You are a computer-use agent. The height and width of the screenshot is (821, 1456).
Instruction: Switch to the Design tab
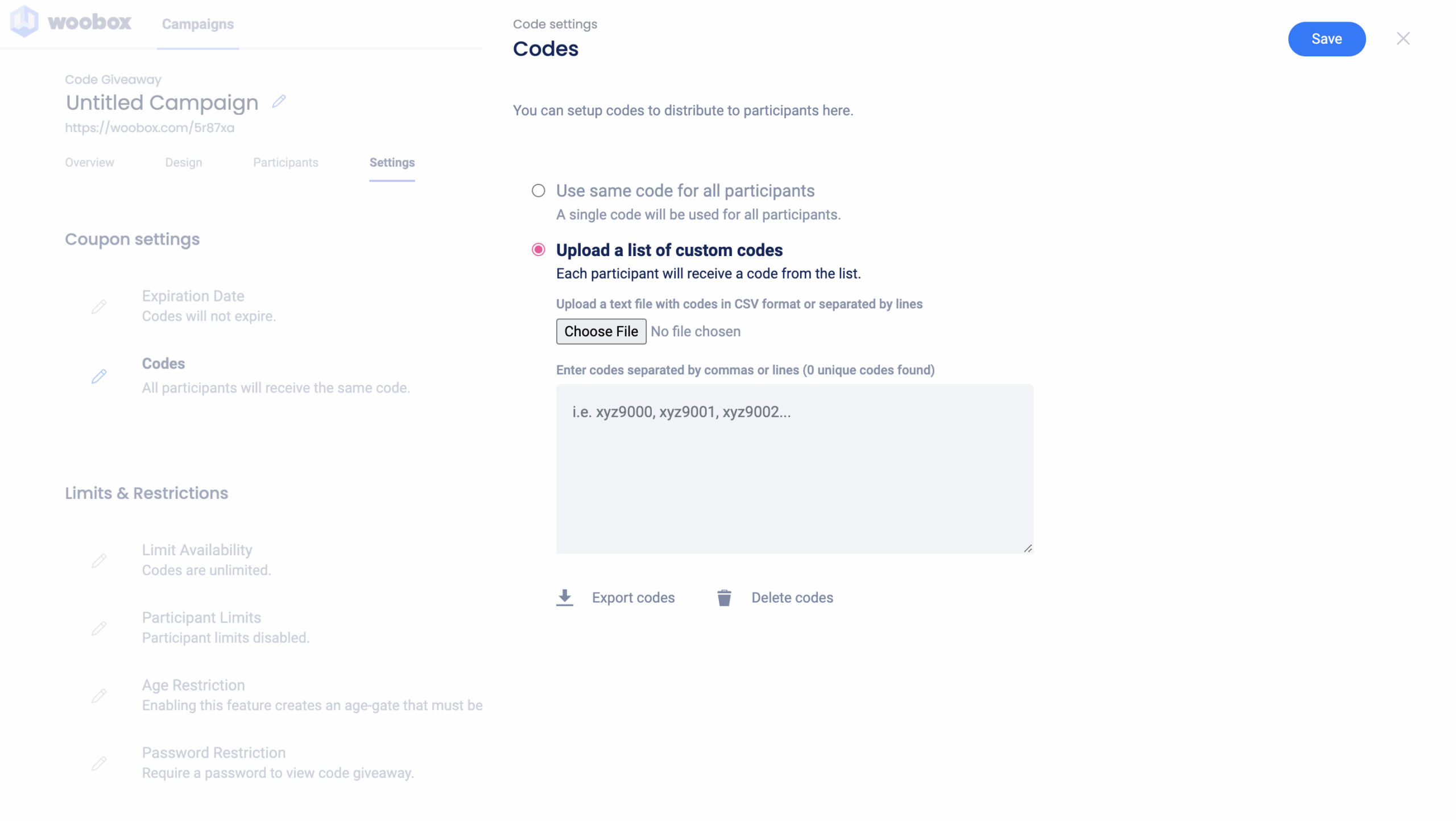coord(183,163)
